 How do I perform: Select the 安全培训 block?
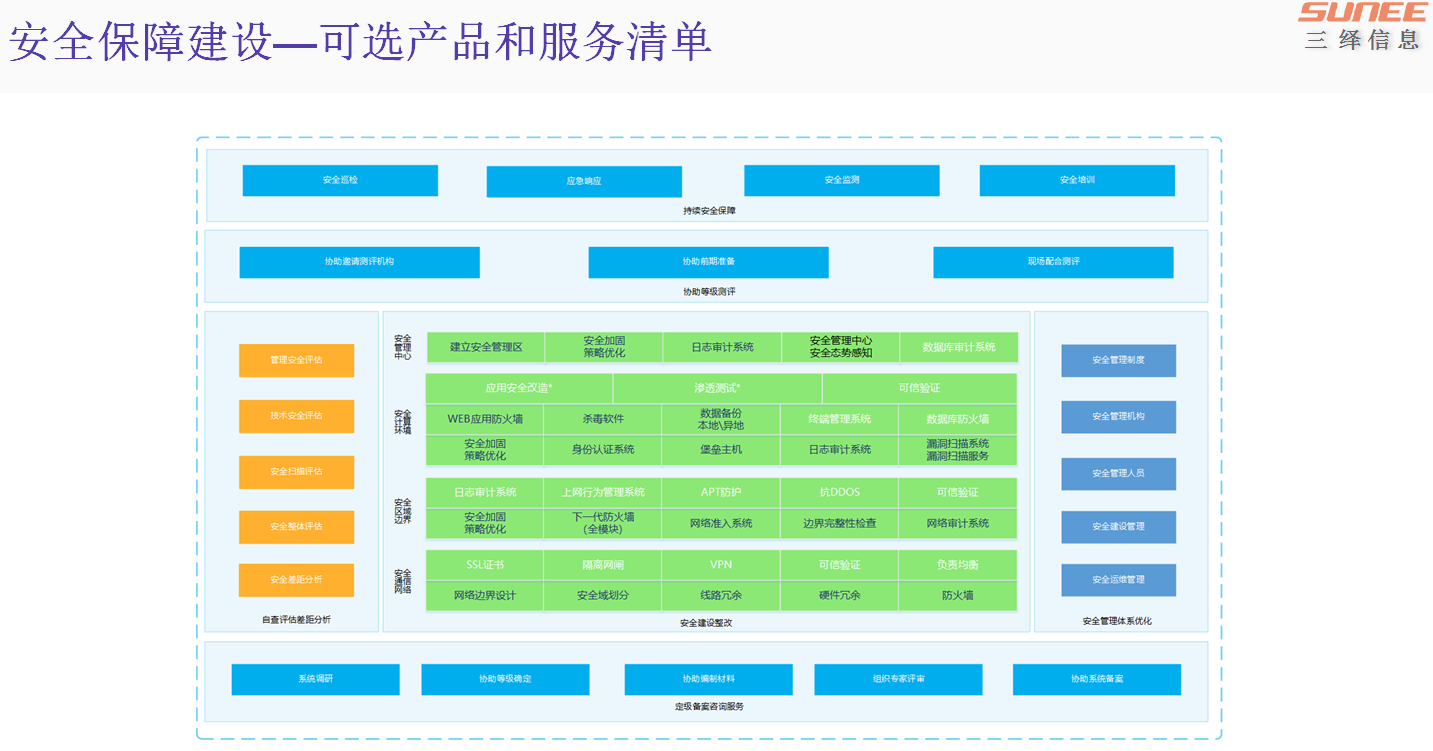tap(1077, 180)
